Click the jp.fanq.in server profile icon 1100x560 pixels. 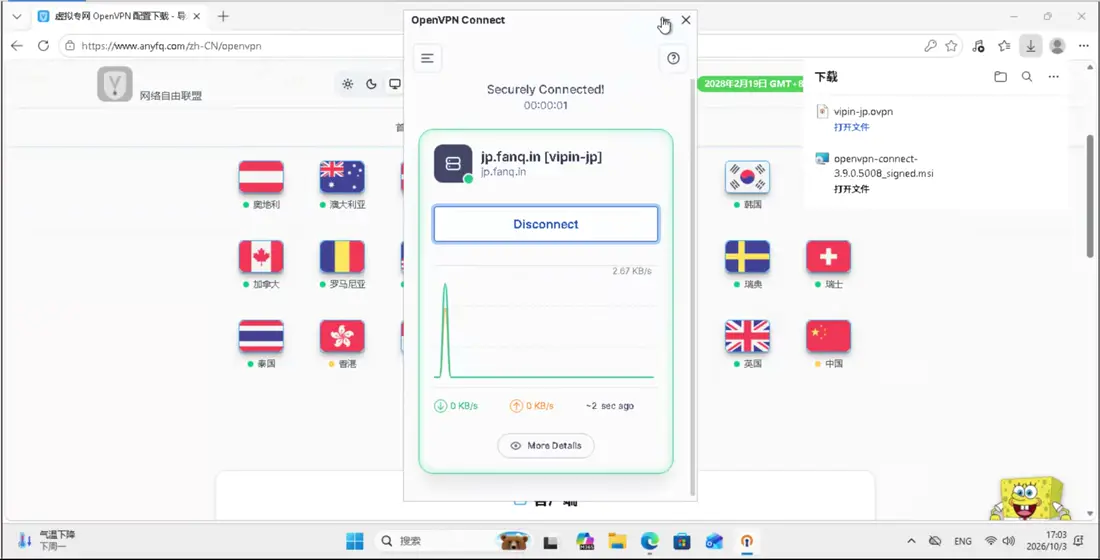click(453, 164)
